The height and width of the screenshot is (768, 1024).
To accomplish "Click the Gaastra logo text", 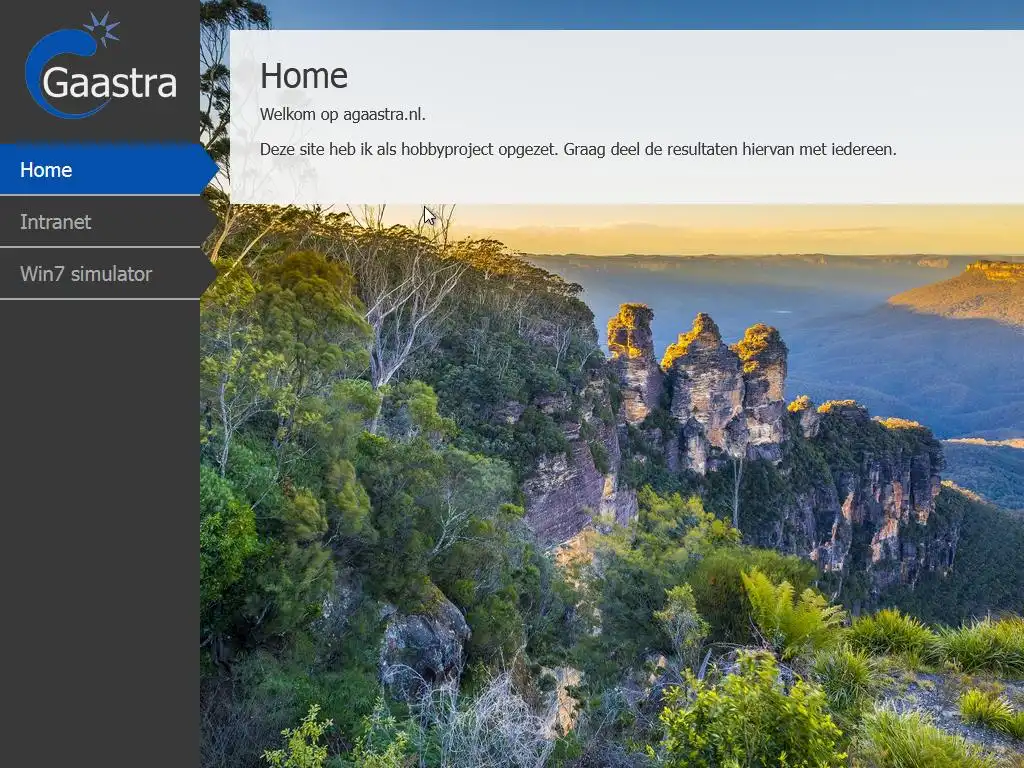I will point(109,82).
